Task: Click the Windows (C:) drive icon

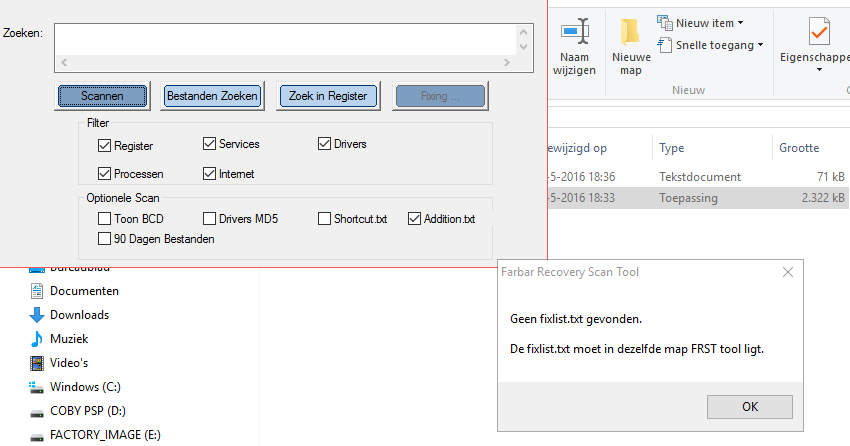Action: (36, 387)
